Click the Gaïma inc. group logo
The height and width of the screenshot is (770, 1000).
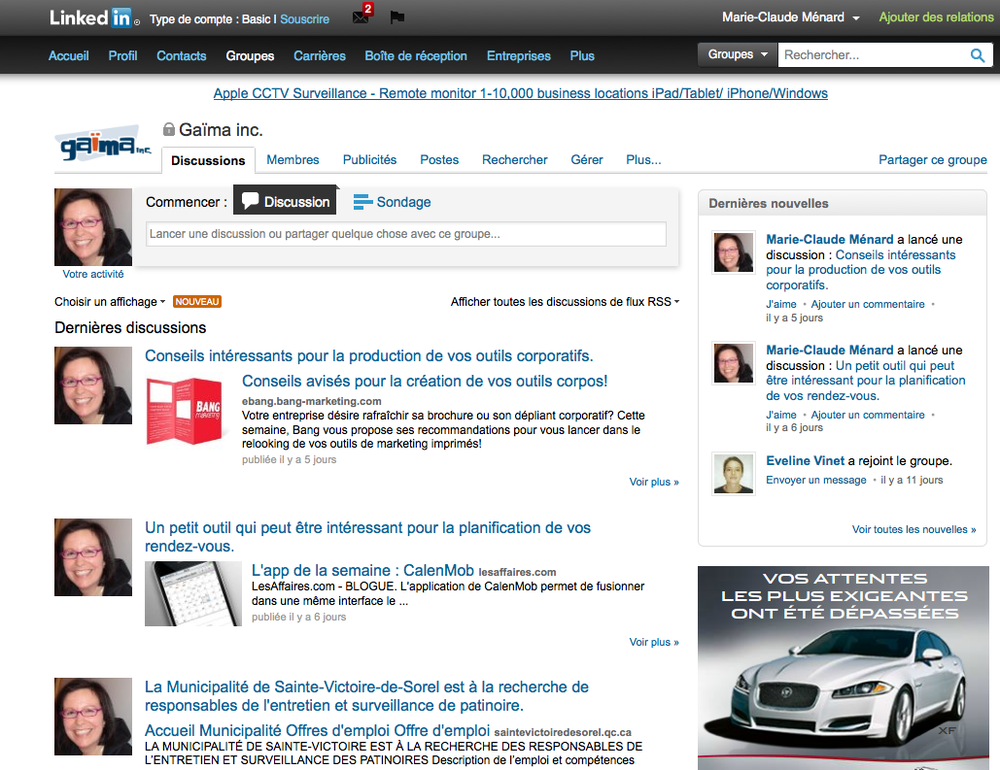coord(103,147)
